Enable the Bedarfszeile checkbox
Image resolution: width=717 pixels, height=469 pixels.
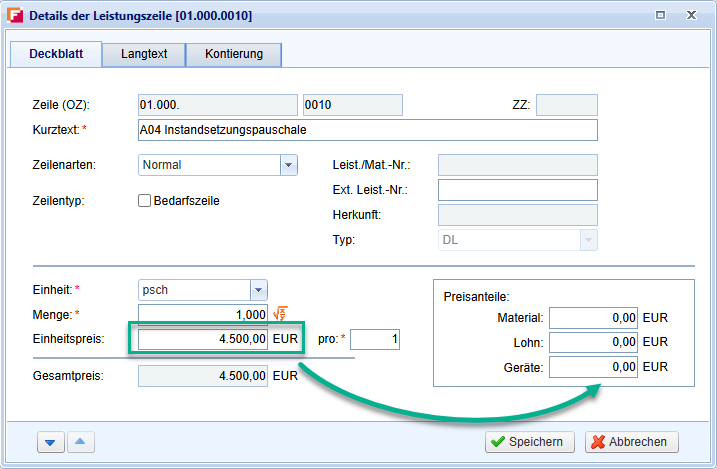tap(144, 200)
